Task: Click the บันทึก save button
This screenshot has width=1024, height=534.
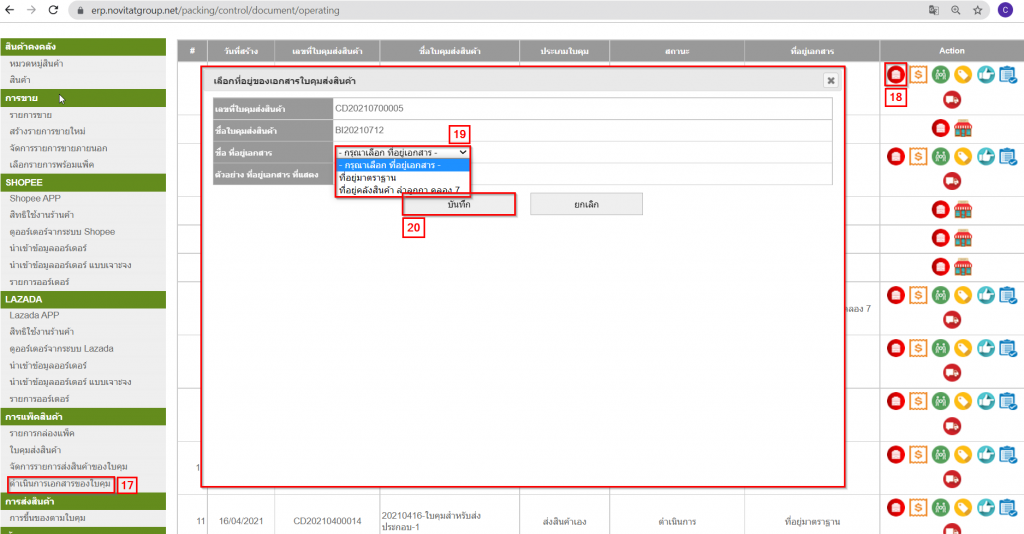Action: pos(459,204)
